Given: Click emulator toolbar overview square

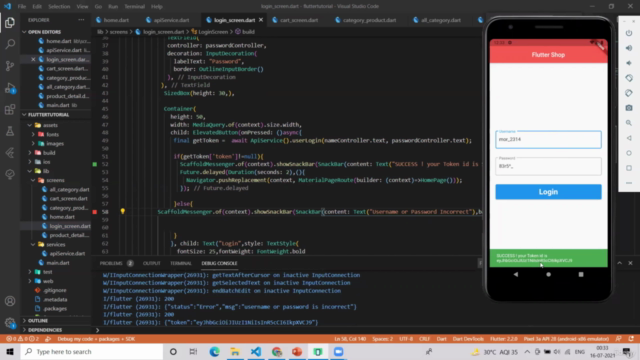Looking at the screenshot, I should pyautogui.click(x=629, y=168).
